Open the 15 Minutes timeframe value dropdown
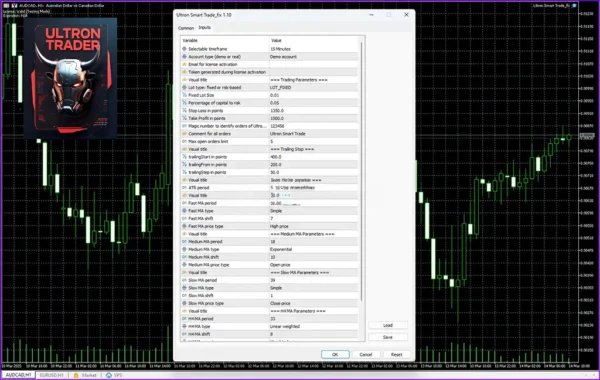The width and height of the screenshot is (600, 380). point(314,49)
